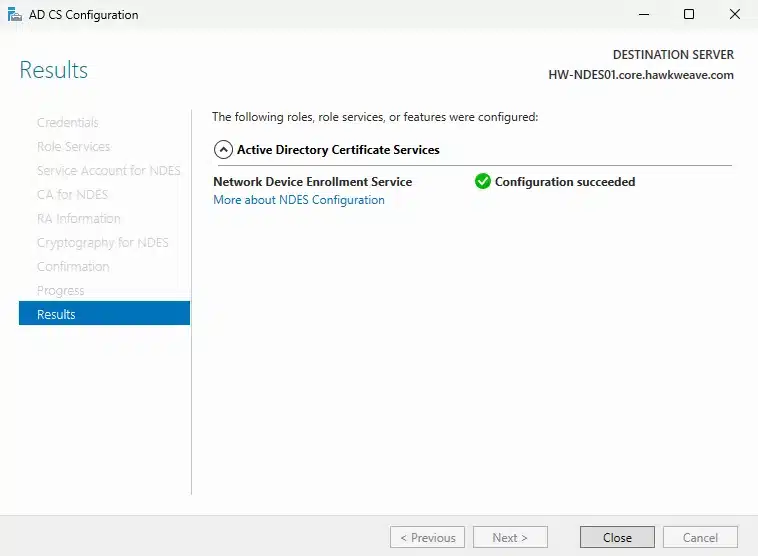This screenshot has width=758, height=556.
Task: Click the AD CS Configuration title bar icon
Action: (13, 15)
